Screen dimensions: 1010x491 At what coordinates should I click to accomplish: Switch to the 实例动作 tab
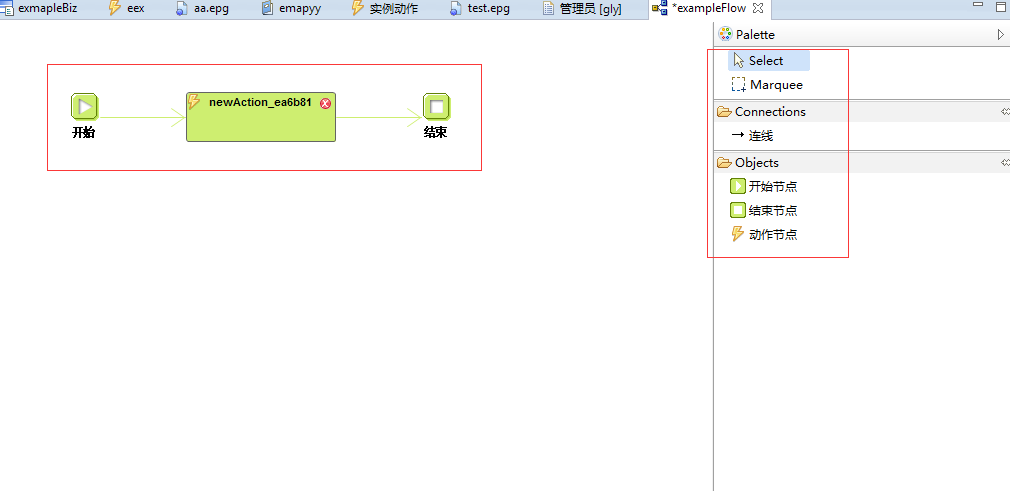pyautogui.click(x=385, y=9)
